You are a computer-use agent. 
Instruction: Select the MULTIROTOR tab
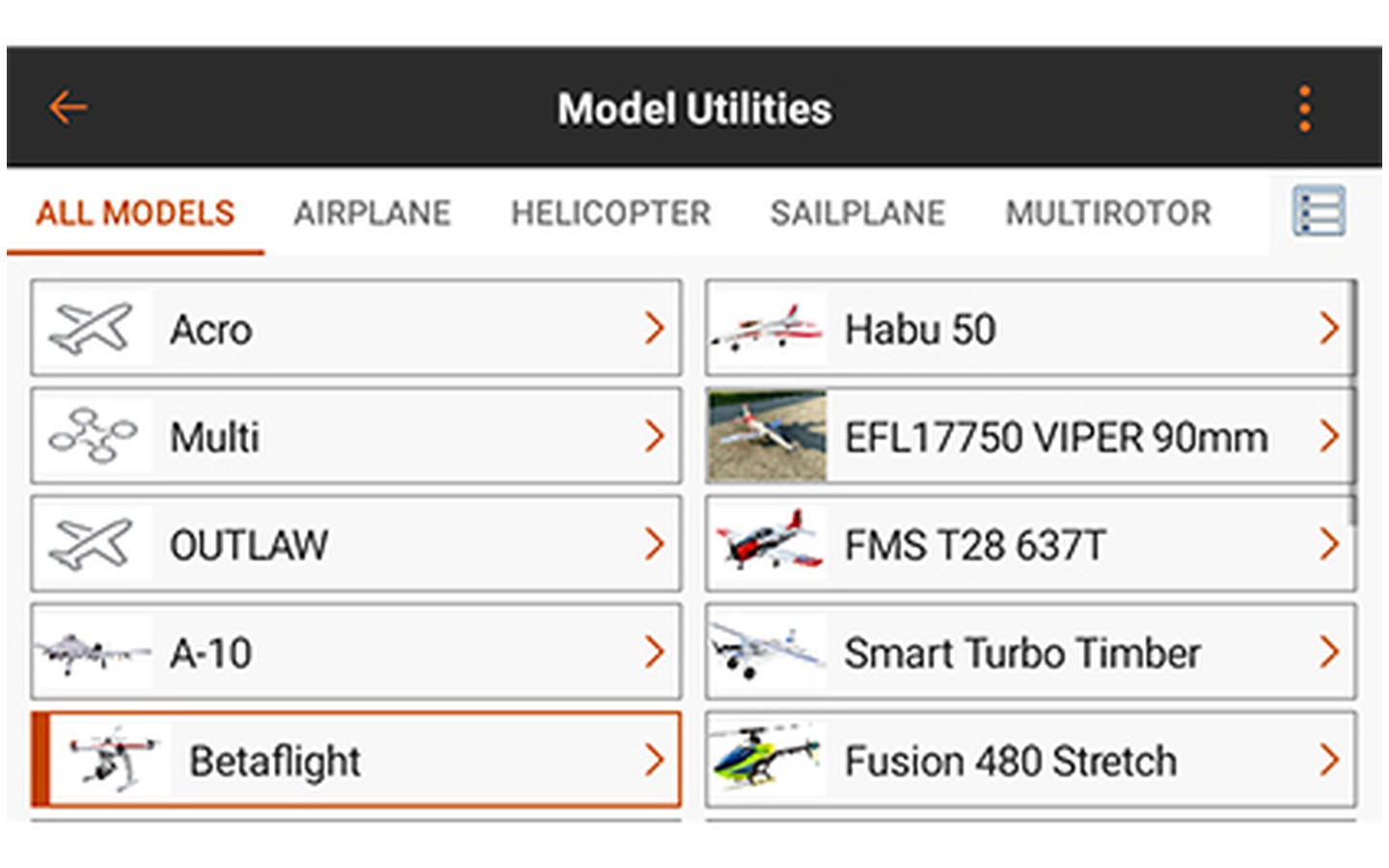[x=1108, y=213]
